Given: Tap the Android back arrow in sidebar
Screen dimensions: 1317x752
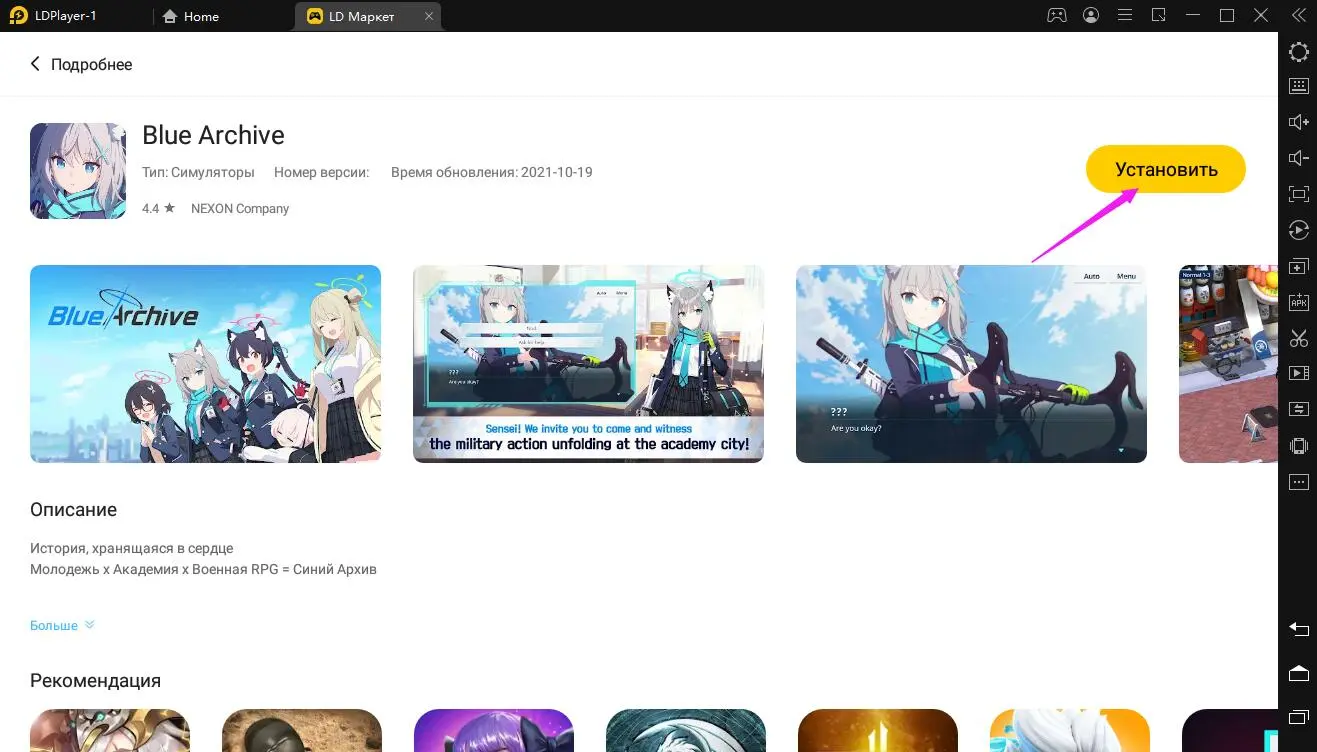Looking at the screenshot, I should click(1298, 629).
